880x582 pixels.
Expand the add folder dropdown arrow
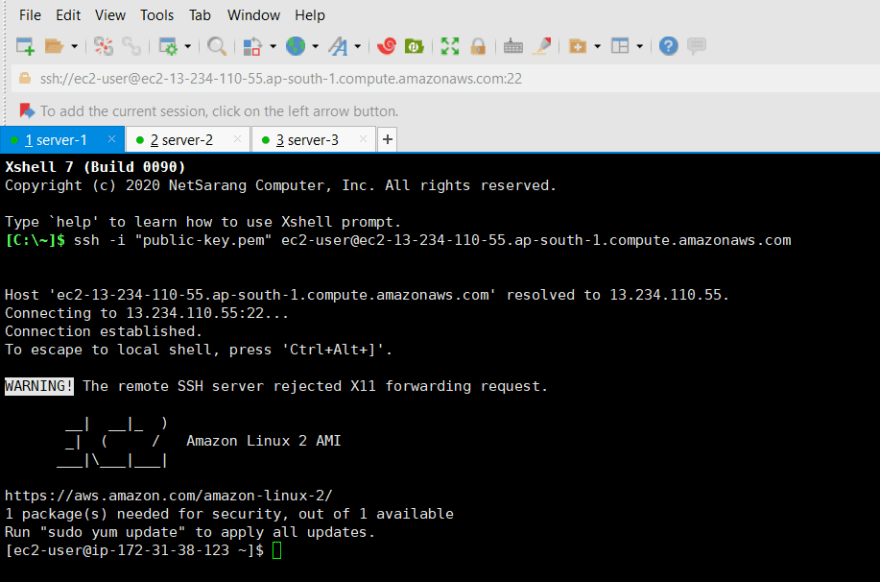tap(597, 46)
